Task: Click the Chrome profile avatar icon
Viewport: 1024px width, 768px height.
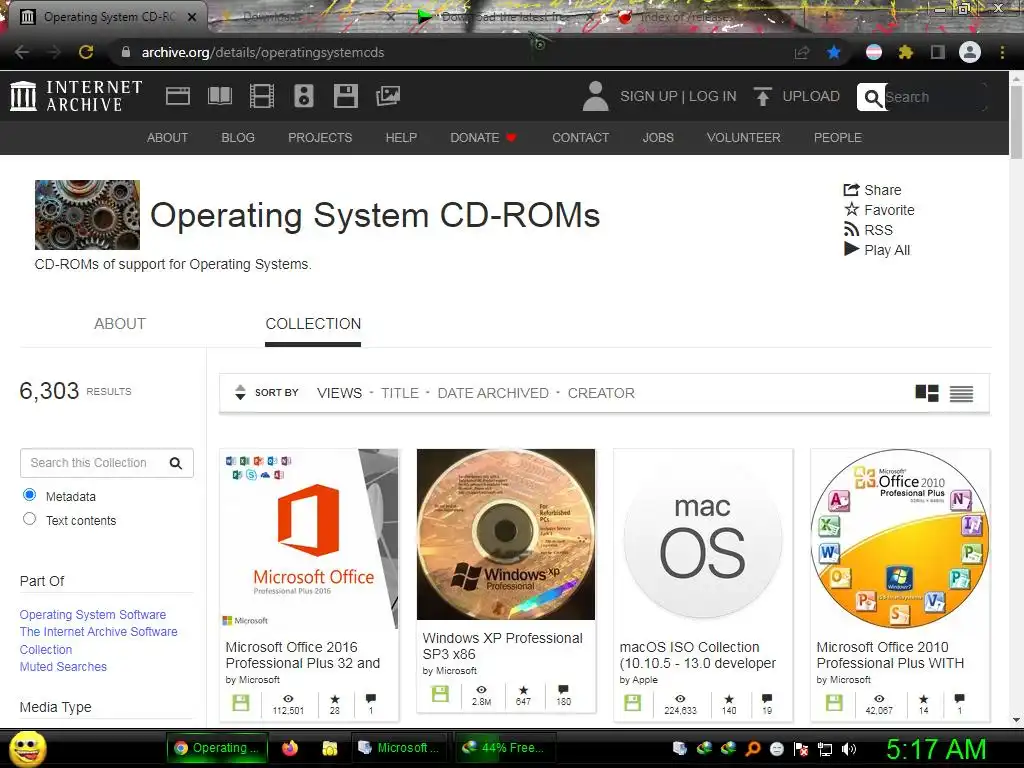Action: coord(970,52)
